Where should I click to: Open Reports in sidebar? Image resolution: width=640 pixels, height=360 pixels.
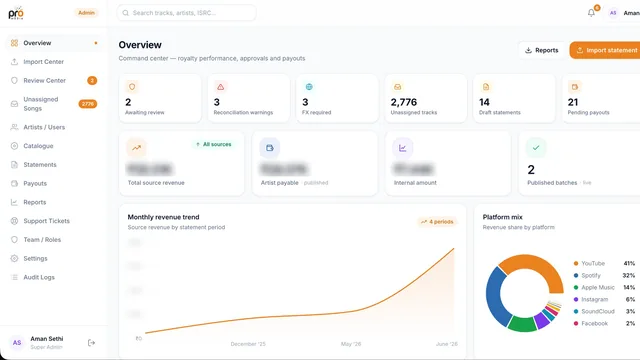[x=54, y=202]
